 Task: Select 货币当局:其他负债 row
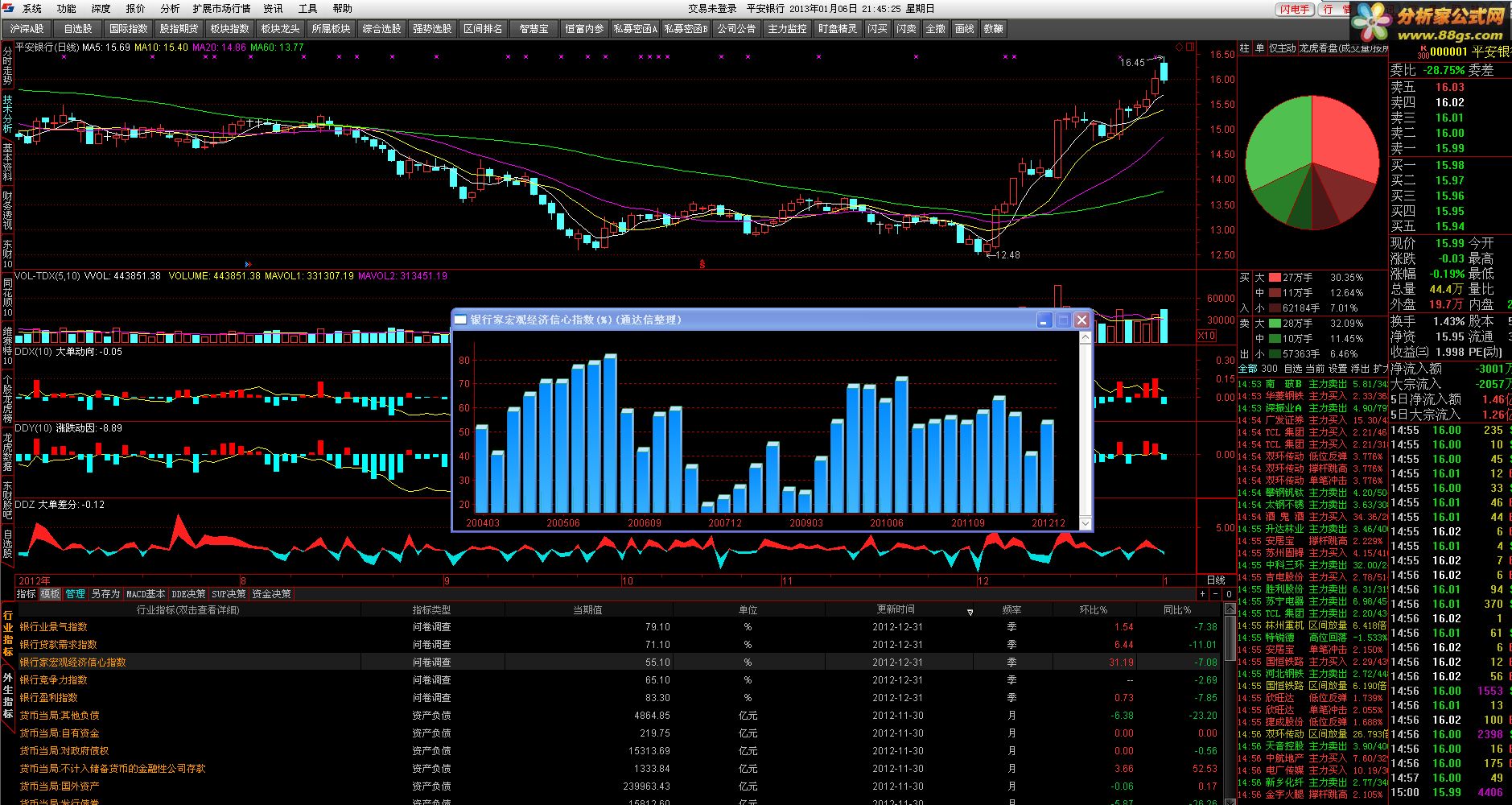(x=618, y=715)
